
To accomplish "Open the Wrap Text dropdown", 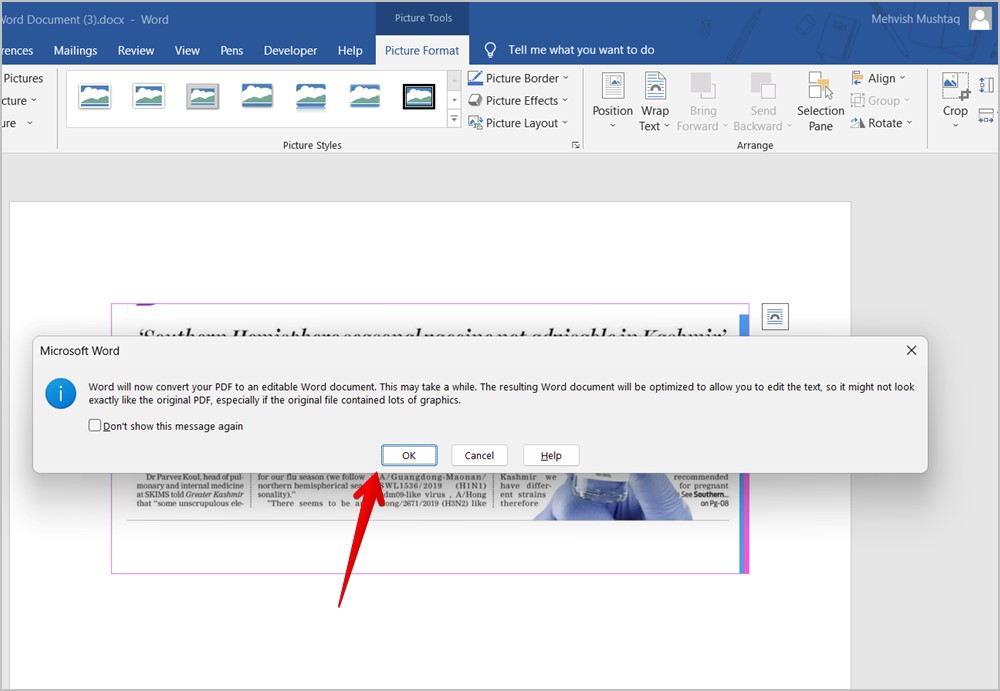I will [x=655, y=101].
